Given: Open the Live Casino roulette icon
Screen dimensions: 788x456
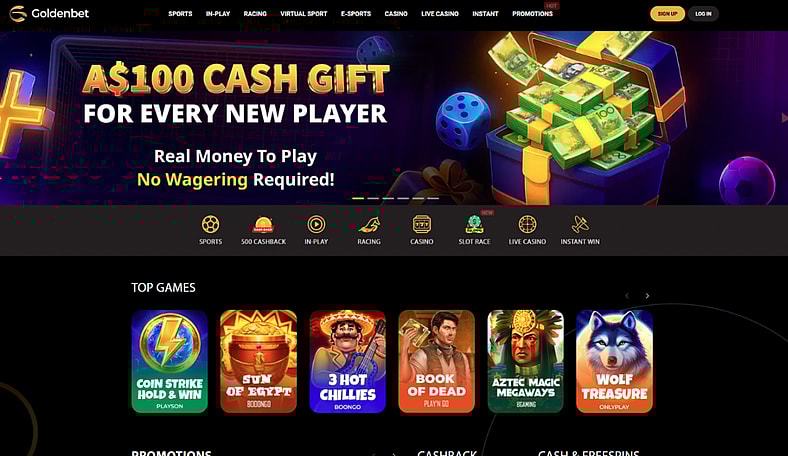Looking at the screenshot, I should tap(527, 224).
